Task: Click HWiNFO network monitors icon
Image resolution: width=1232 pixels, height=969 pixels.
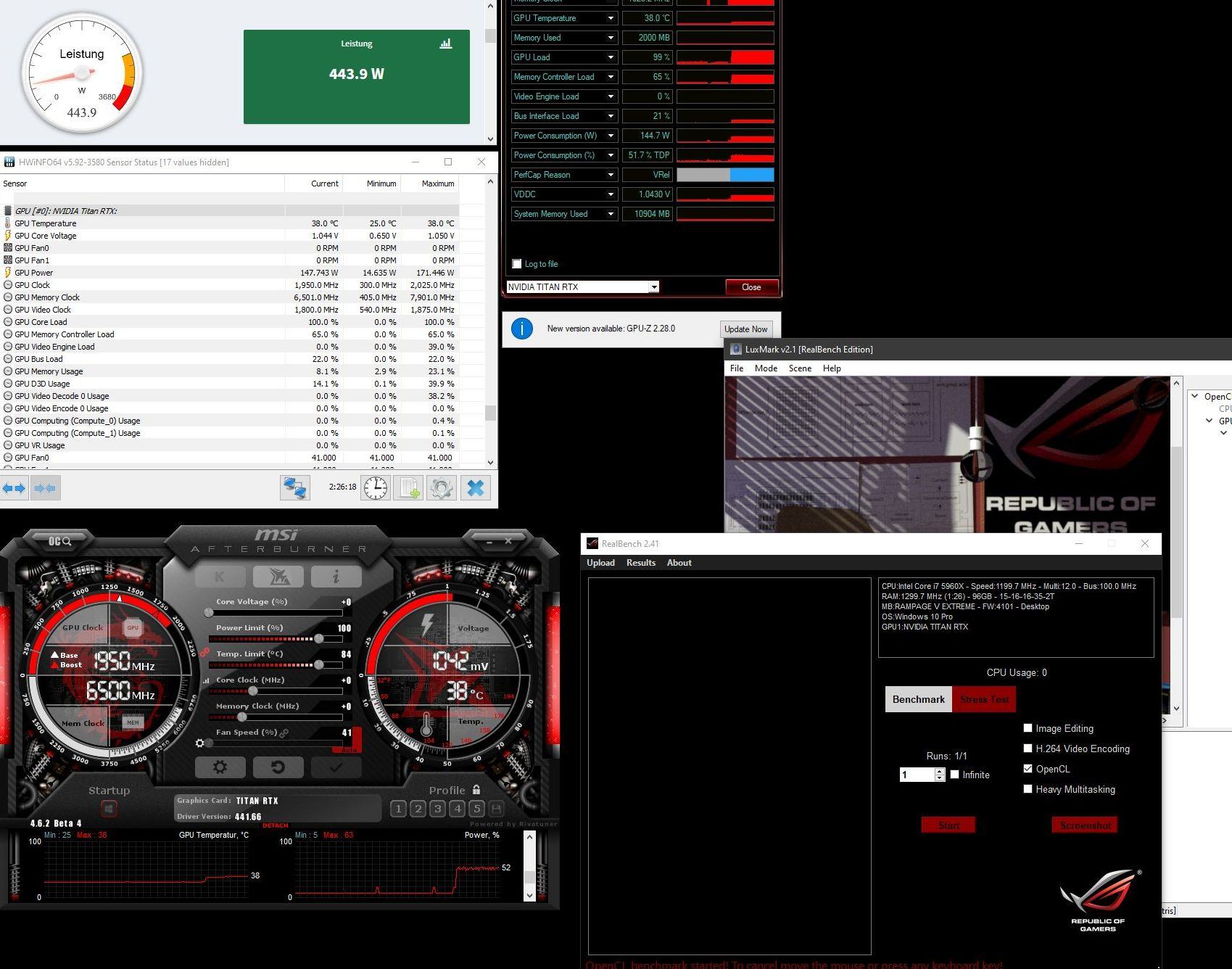Action: click(x=295, y=487)
